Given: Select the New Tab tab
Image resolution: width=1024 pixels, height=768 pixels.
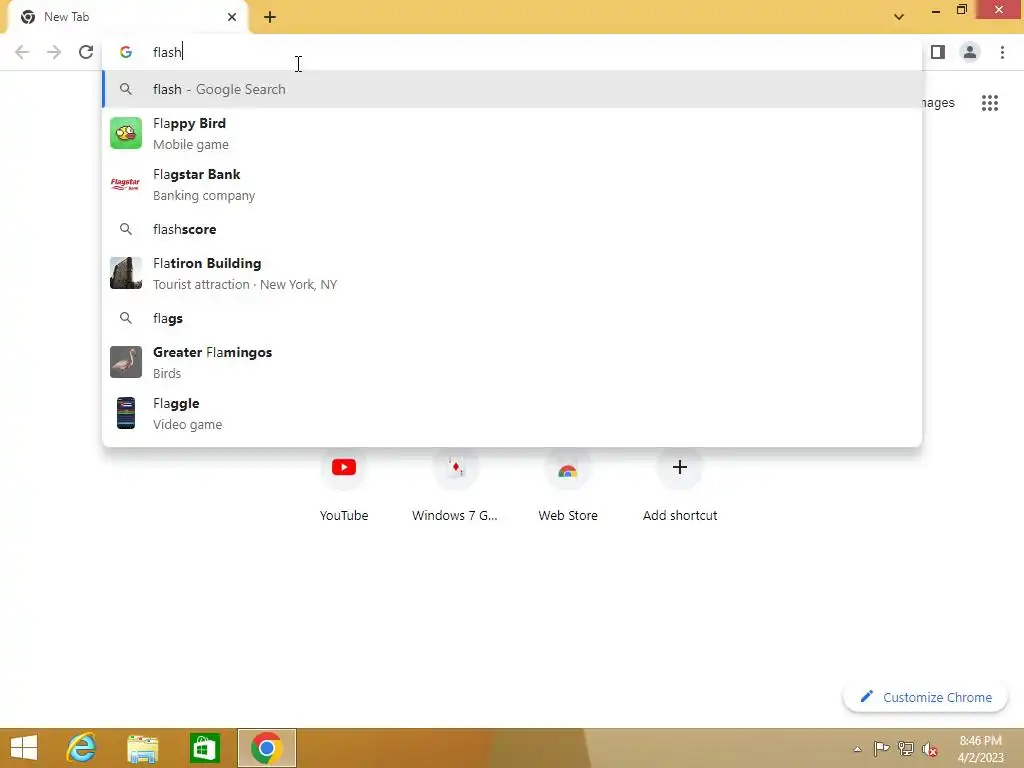Looking at the screenshot, I should [128, 17].
